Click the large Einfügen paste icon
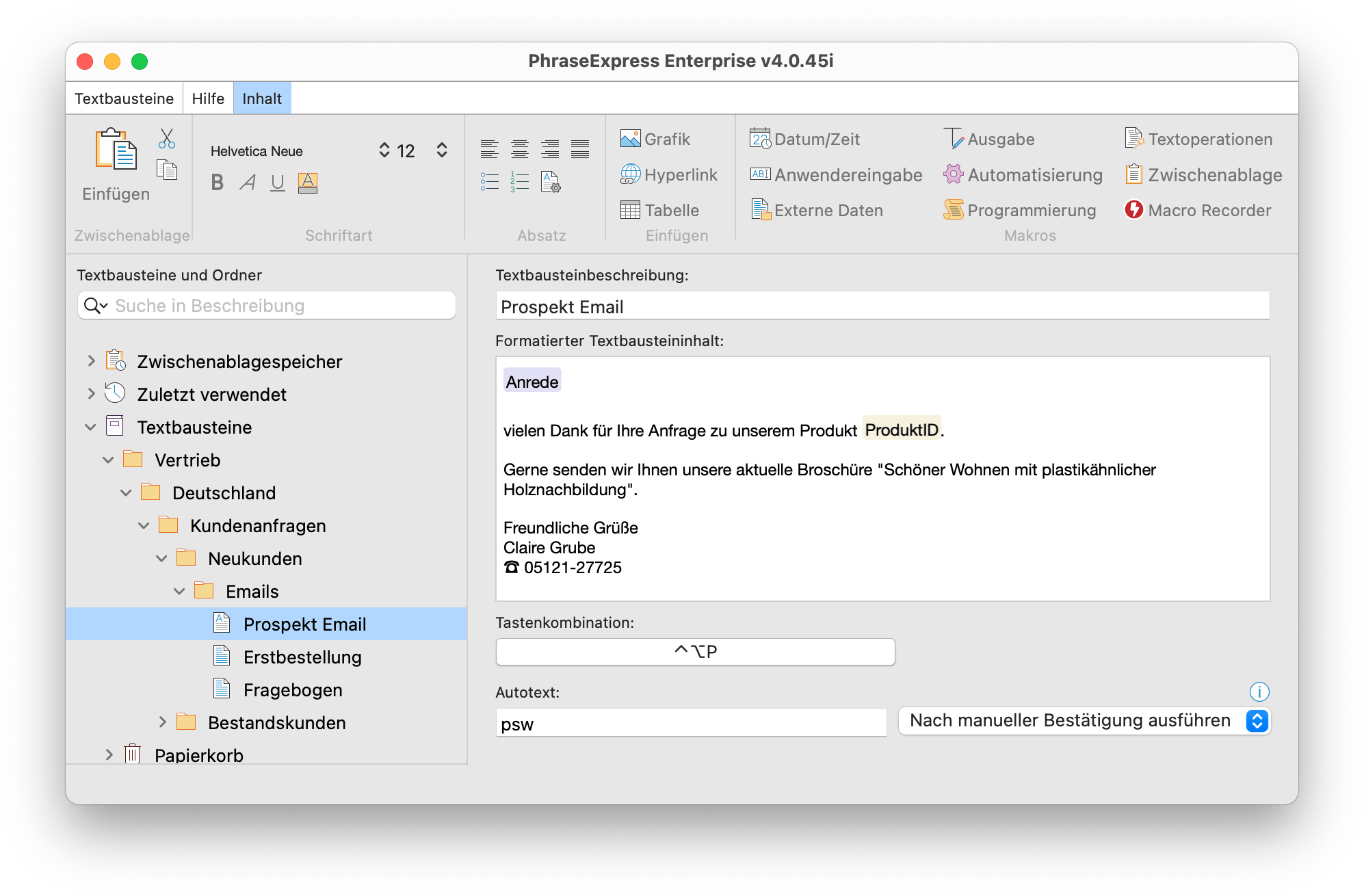This screenshot has height=896, width=1364. (116, 149)
